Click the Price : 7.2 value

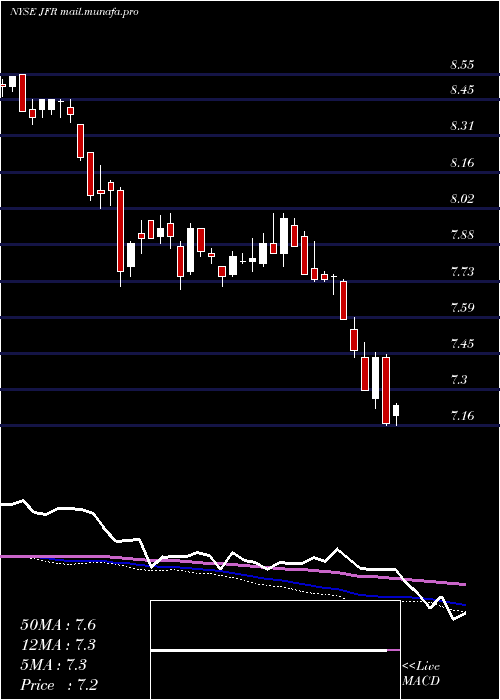pyautogui.click(x=59, y=685)
